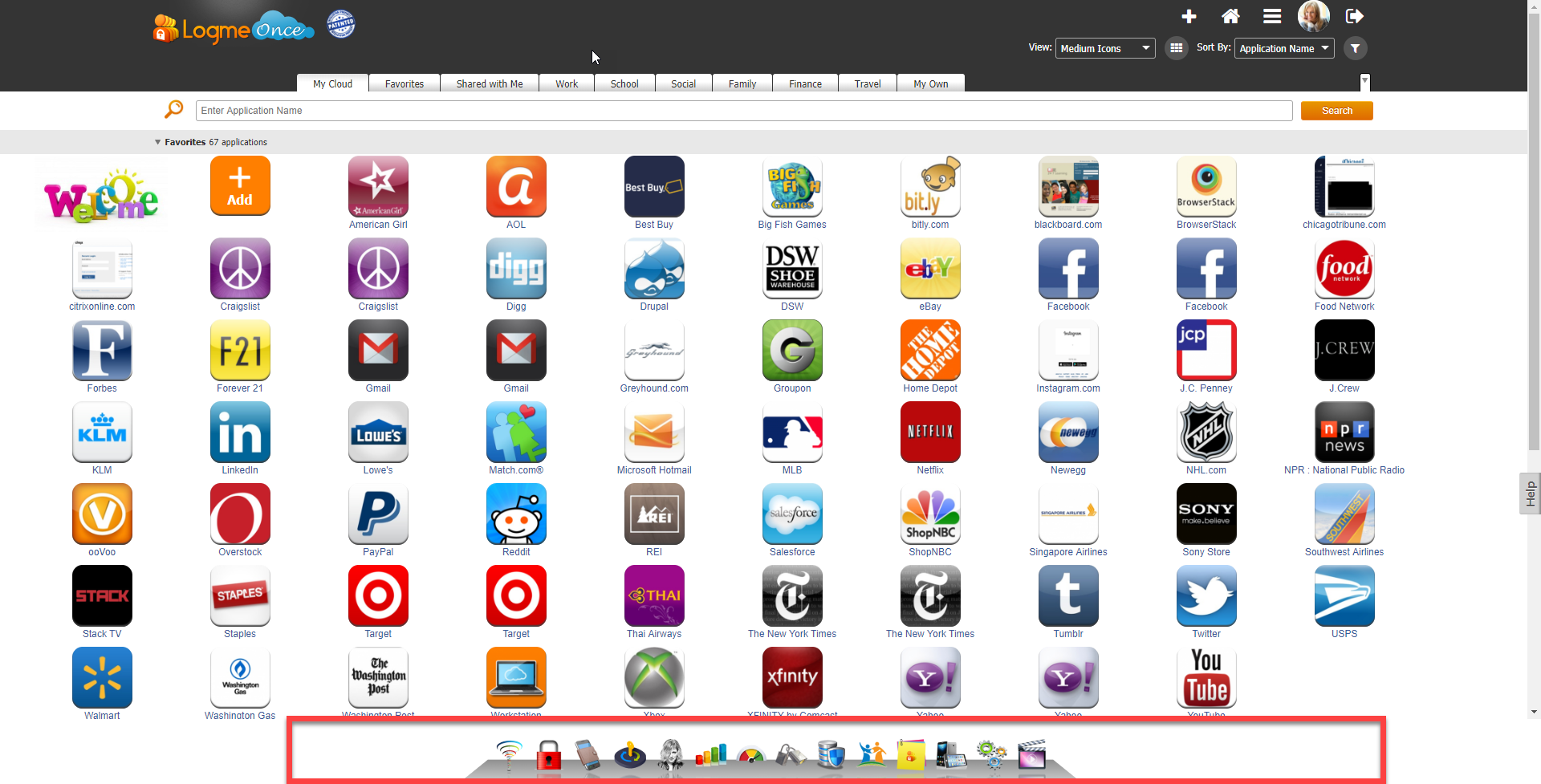This screenshot has width=1541, height=784.
Task: Open the AOL app icon
Action: 516,186
